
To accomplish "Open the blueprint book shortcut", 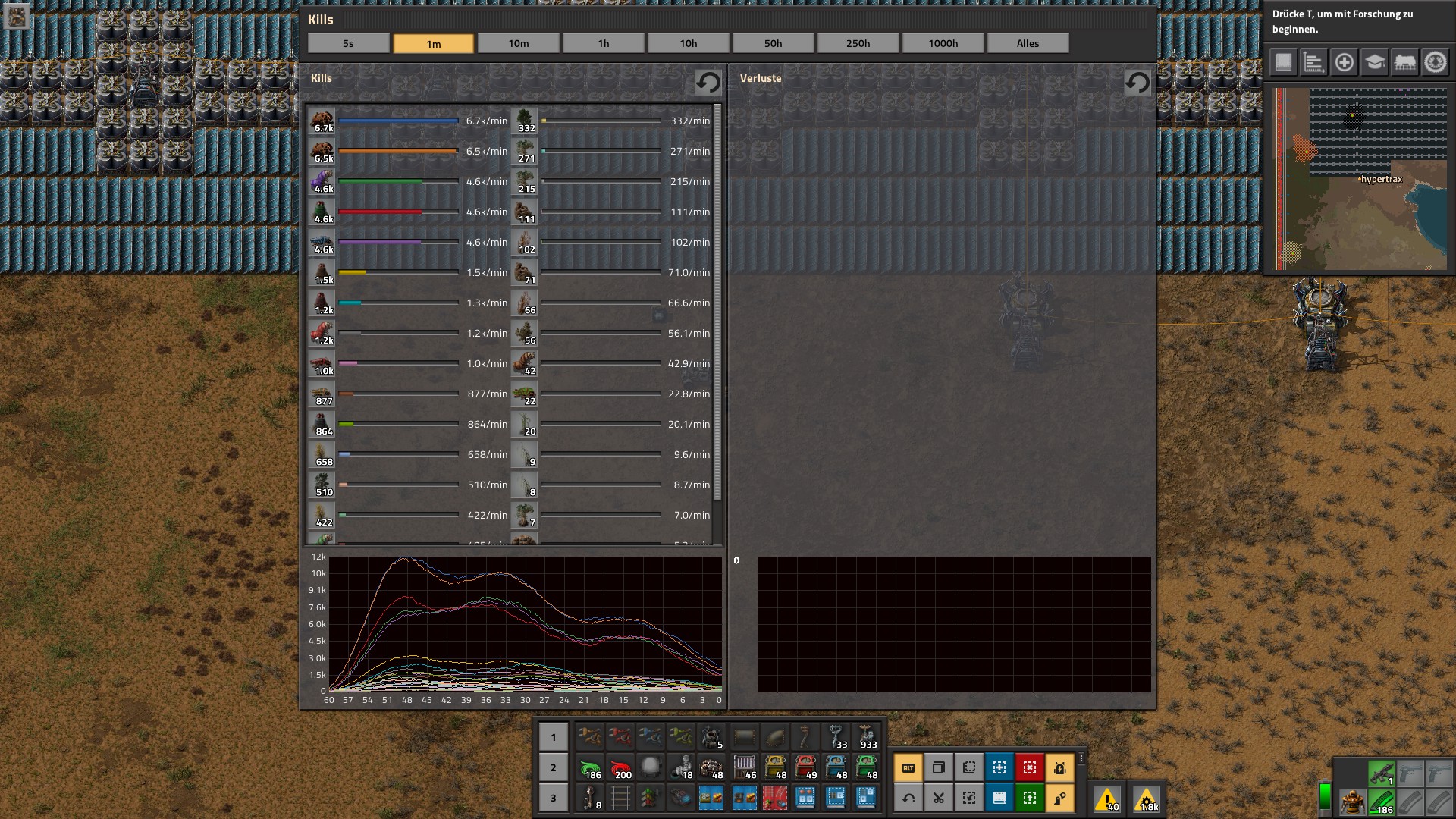I will pos(999,798).
